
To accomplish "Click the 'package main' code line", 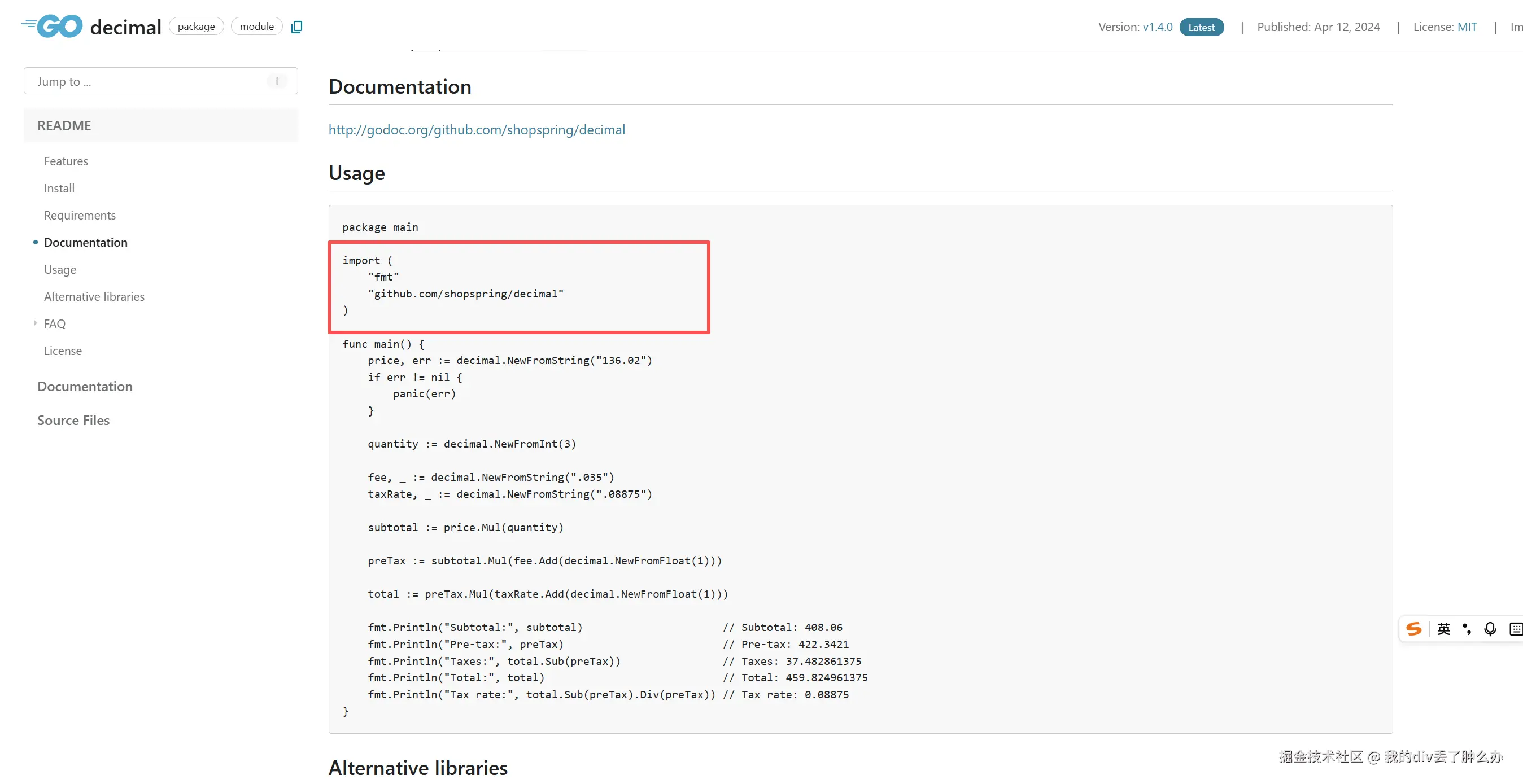I will click(x=380, y=227).
